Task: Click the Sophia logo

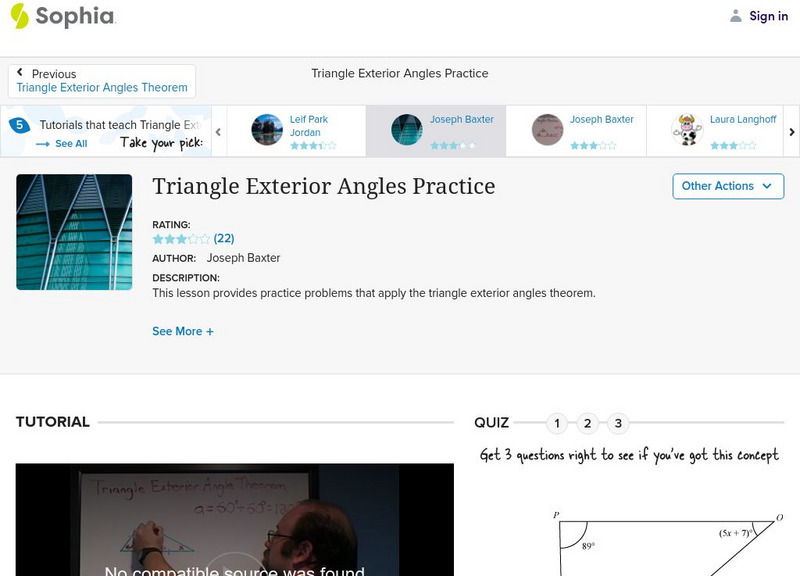Action: pos(62,16)
